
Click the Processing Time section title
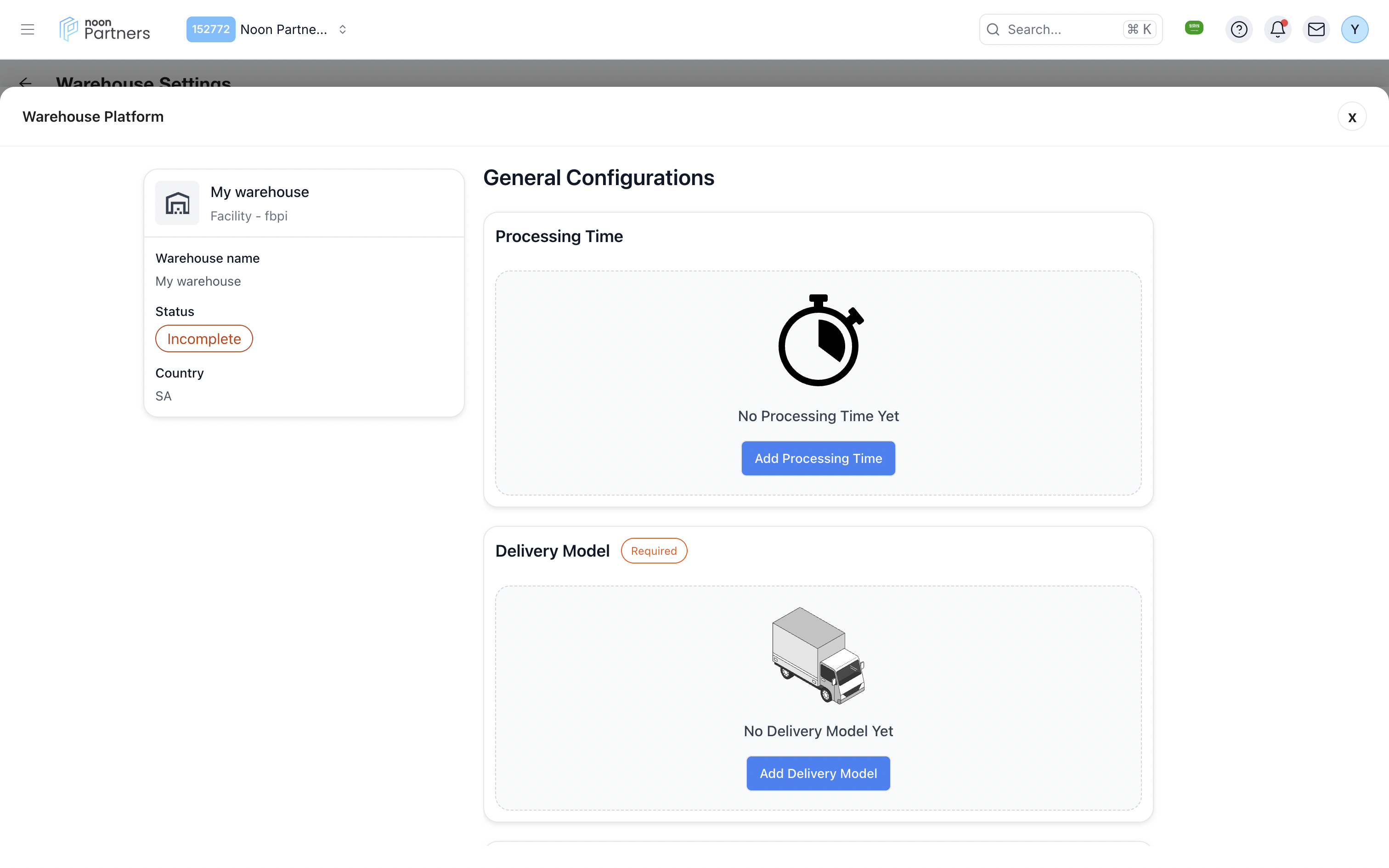click(559, 237)
